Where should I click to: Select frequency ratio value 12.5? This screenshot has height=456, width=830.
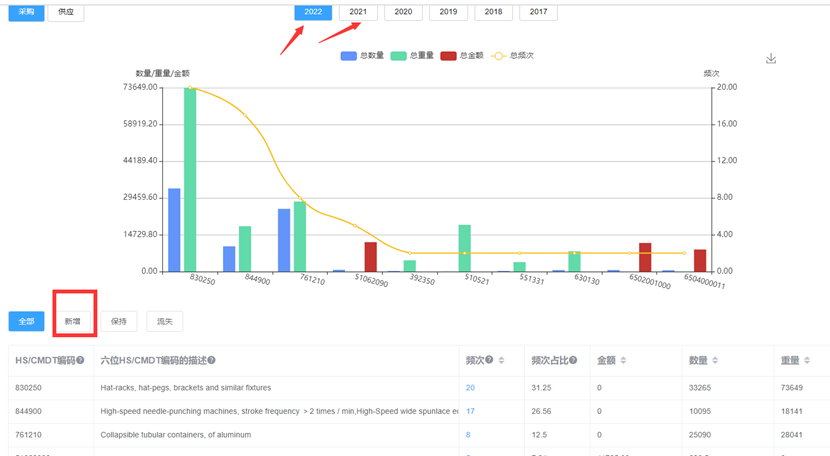tap(539, 435)
